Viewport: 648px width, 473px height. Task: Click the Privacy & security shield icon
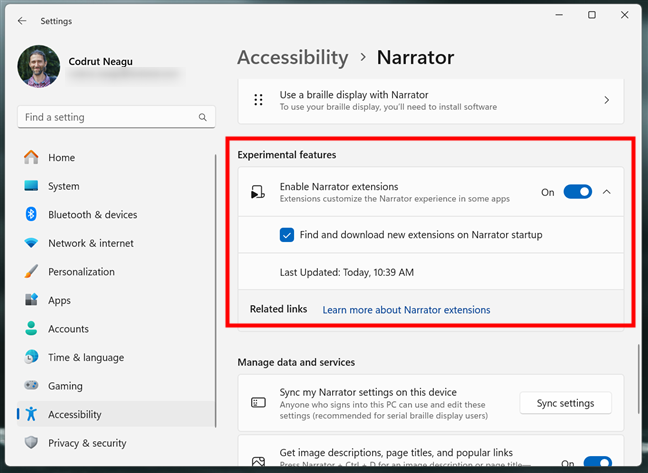pyautogui.click(x=31, y=443)
